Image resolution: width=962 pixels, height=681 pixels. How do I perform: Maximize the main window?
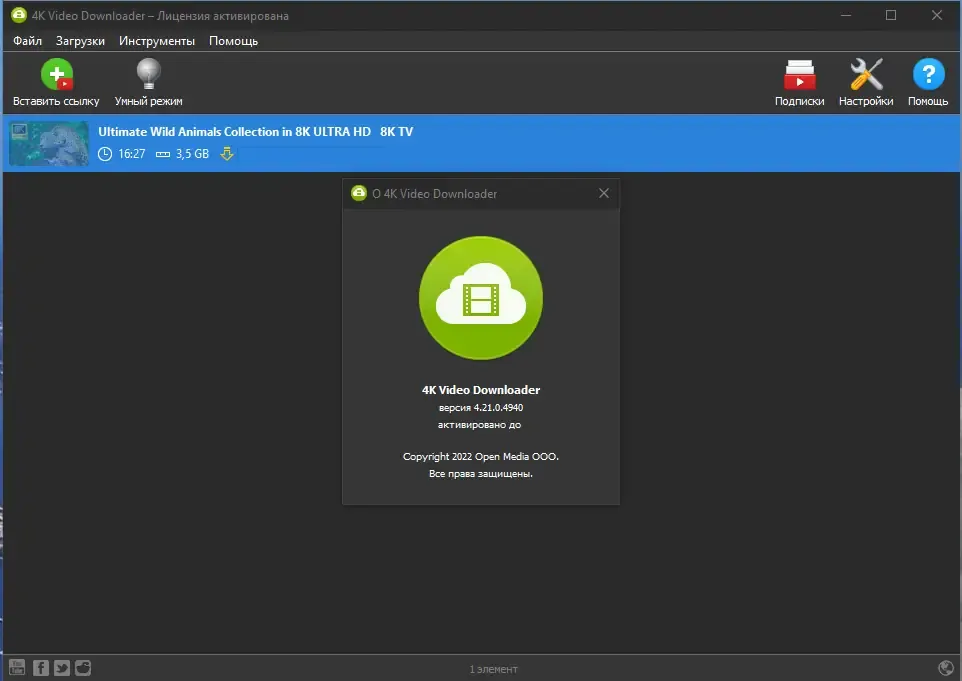tap(891, 15)
